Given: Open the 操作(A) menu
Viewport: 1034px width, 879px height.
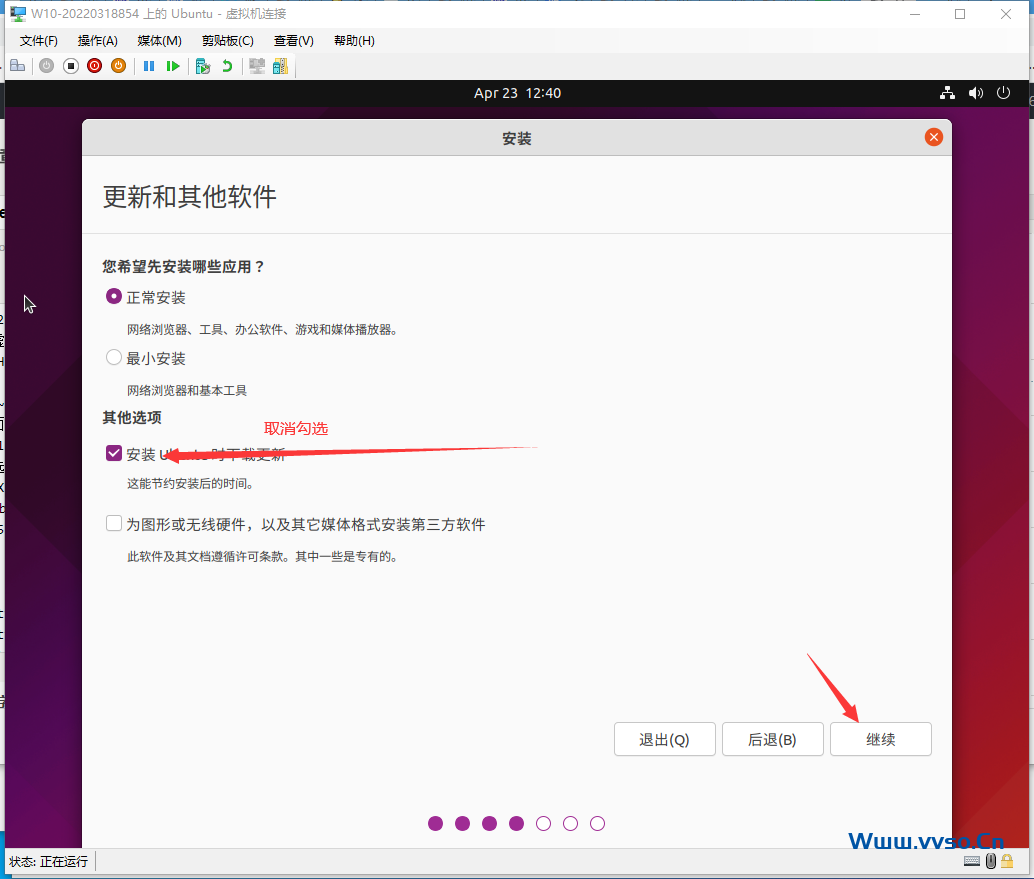Looking at the screenshot, I should (97, 41).
